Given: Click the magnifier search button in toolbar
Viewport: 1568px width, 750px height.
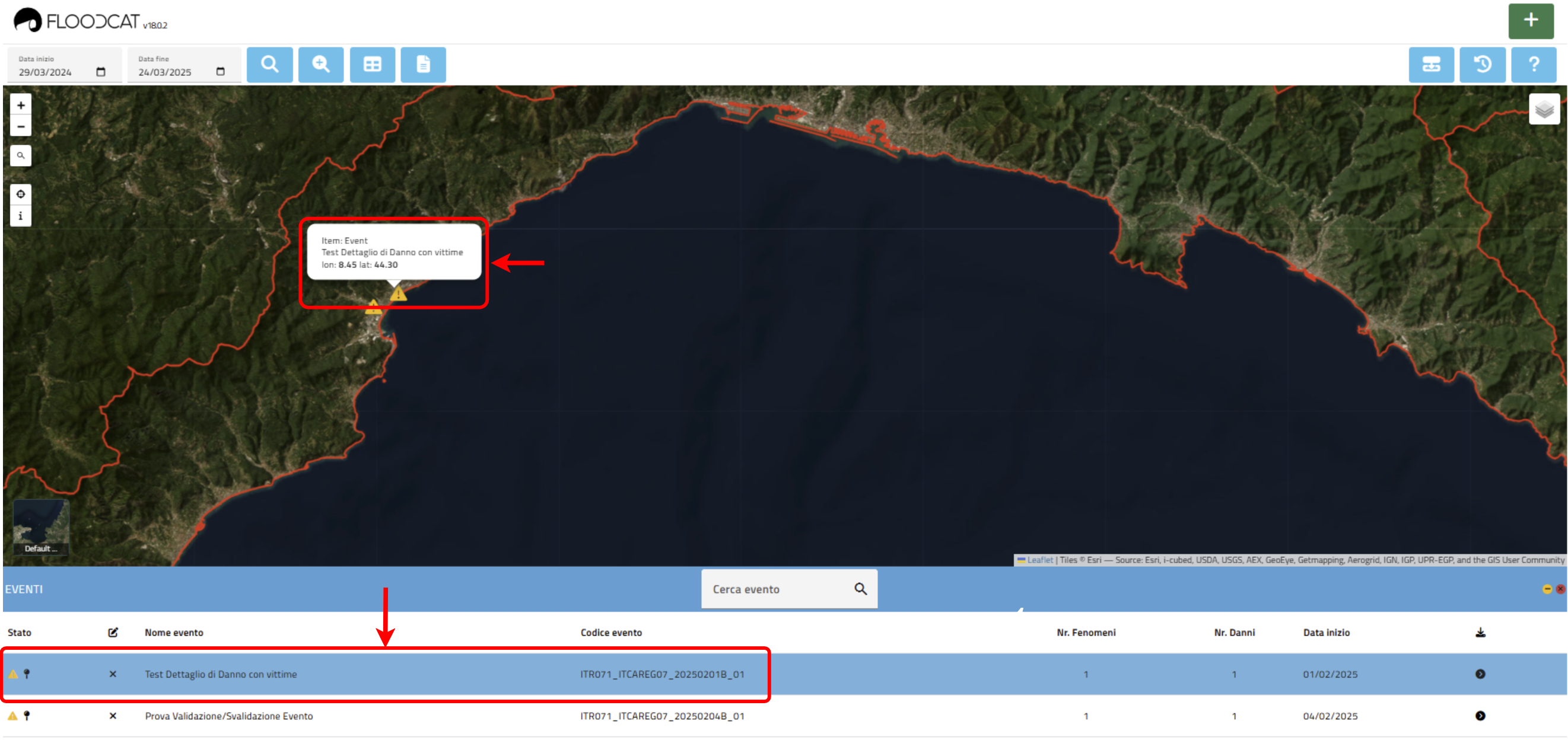Looking at the screenshot, I should [x=270, y=64].
